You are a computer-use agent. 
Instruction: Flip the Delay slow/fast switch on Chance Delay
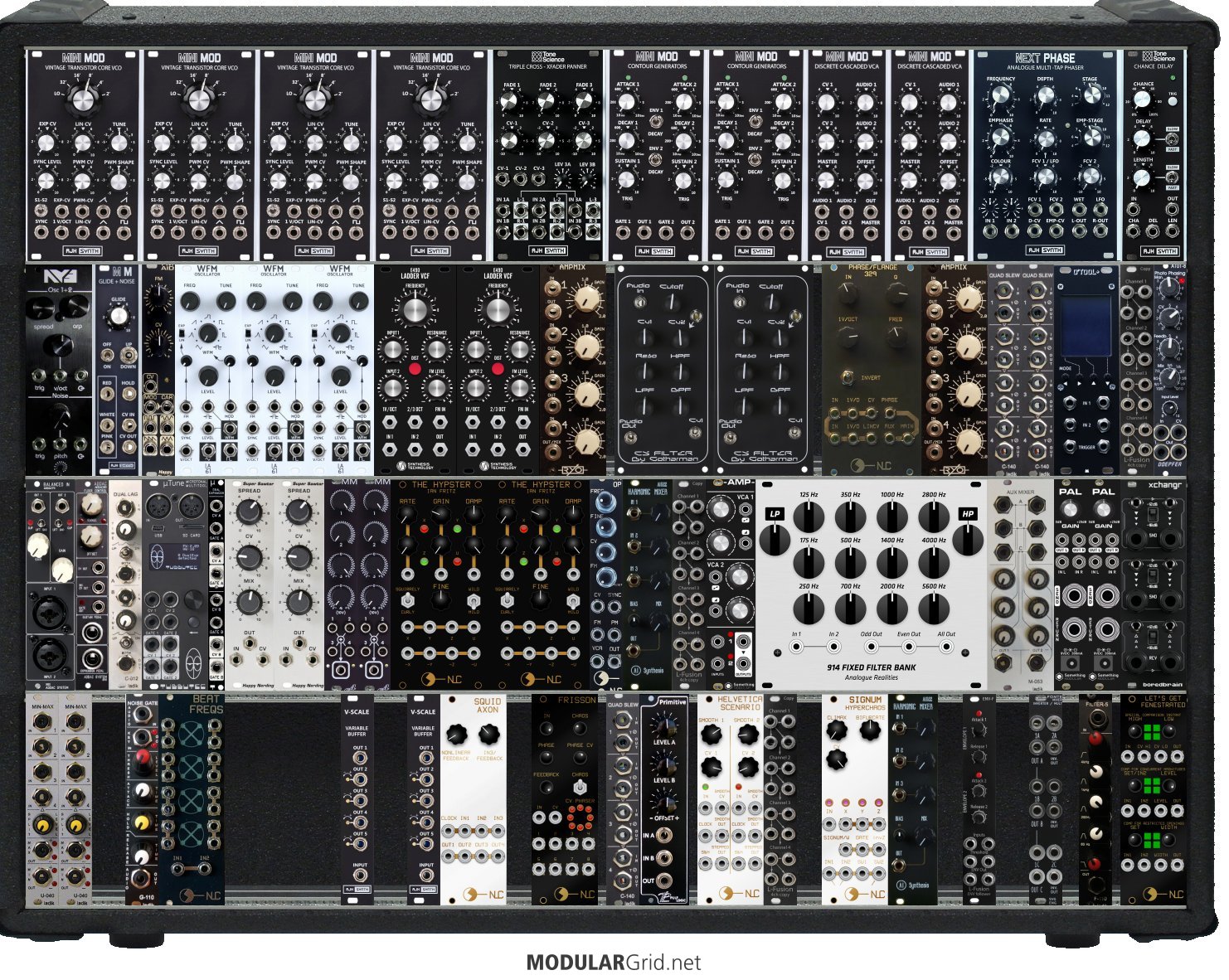[1173, 139]
